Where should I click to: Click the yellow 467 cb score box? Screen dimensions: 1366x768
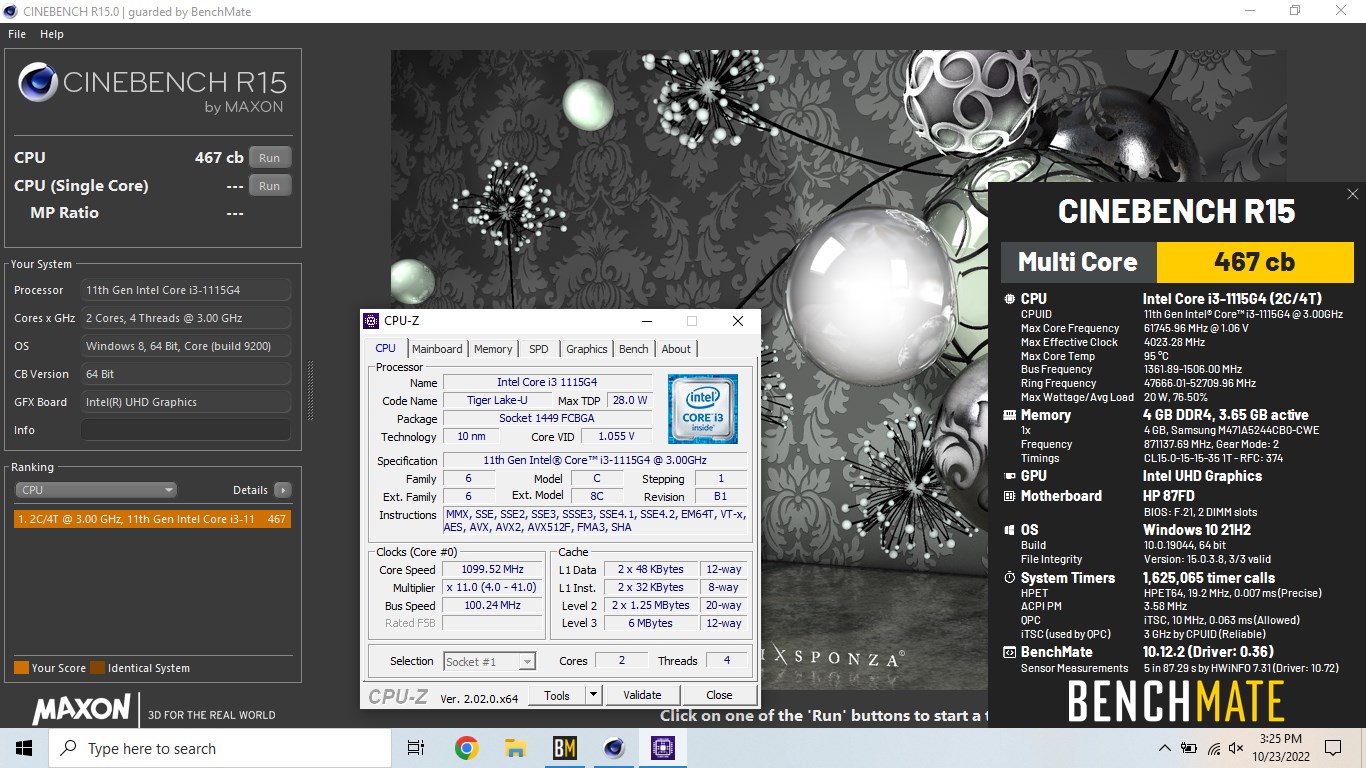pos(1255,262)
